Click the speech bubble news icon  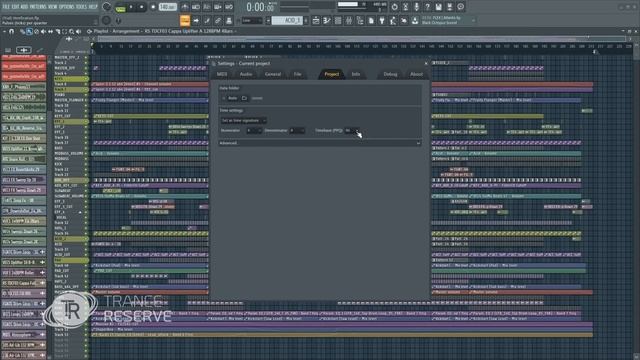pos(460,7)
